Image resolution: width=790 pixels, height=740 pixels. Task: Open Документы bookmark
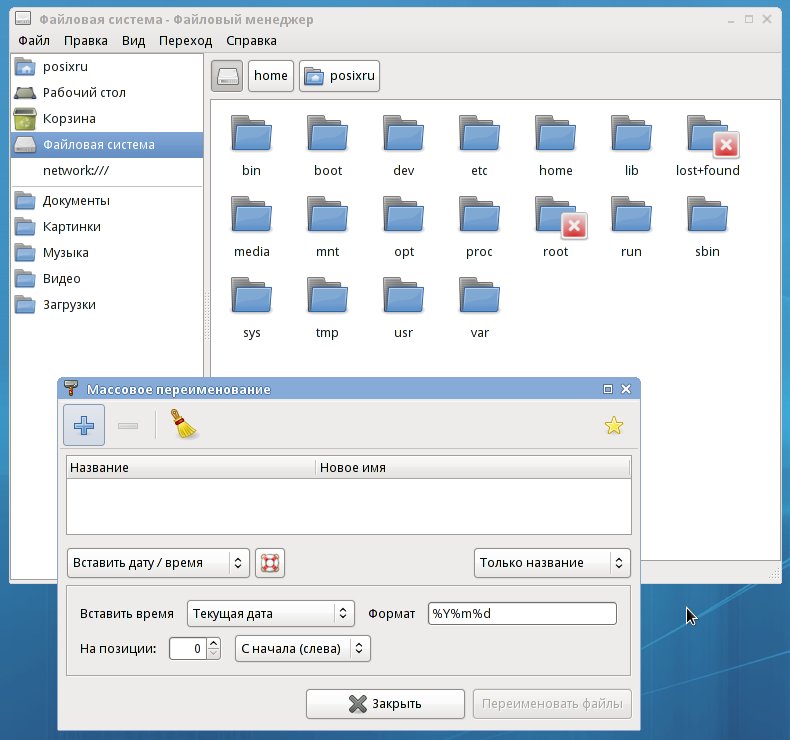[107, 201]
